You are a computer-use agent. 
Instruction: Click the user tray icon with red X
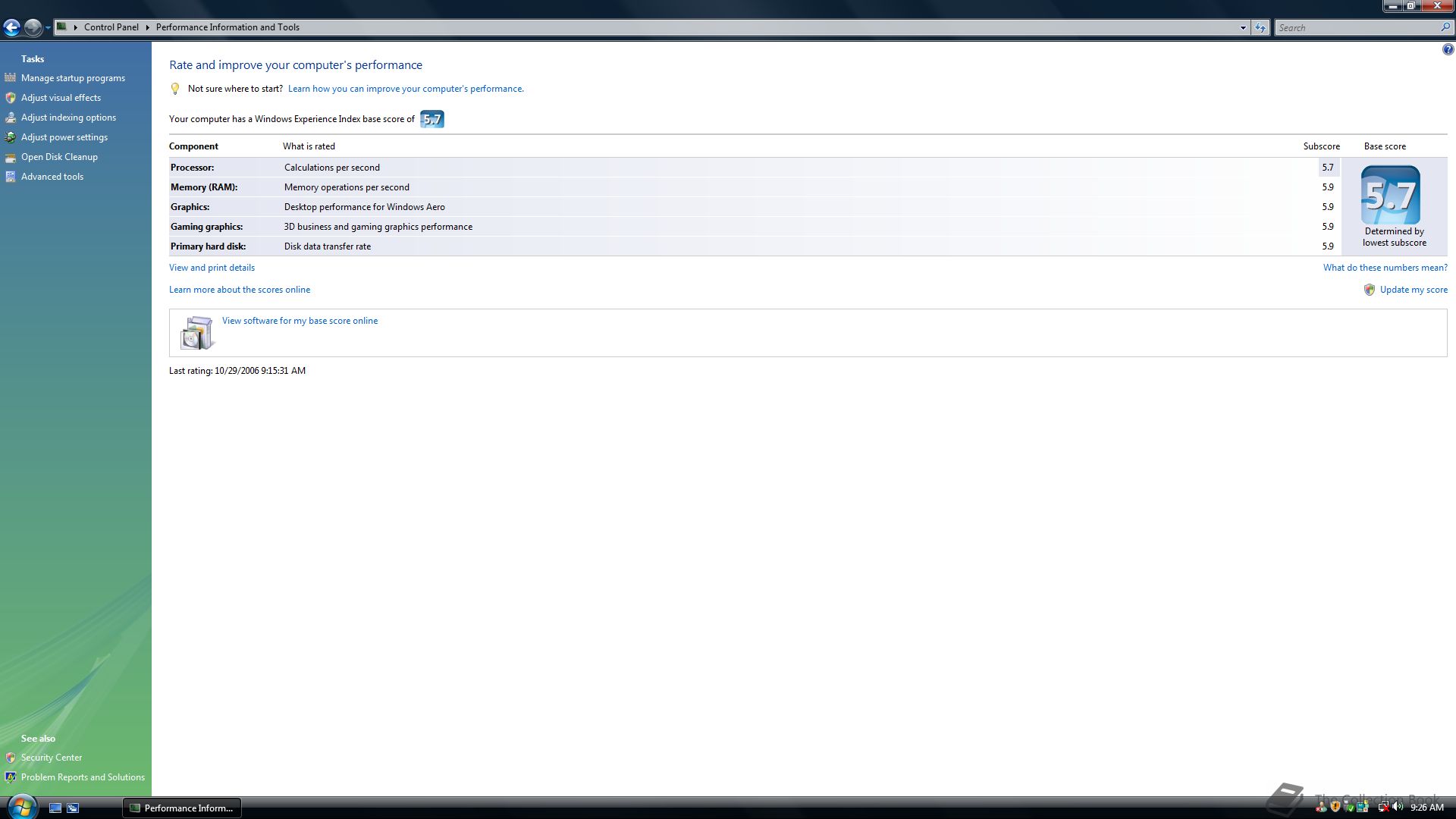[1321, 808]
